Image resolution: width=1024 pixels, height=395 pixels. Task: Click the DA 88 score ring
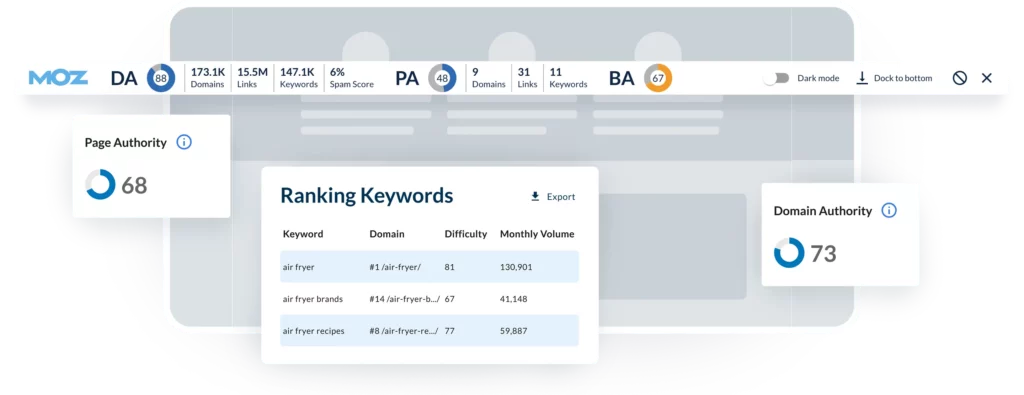point(161,78)
